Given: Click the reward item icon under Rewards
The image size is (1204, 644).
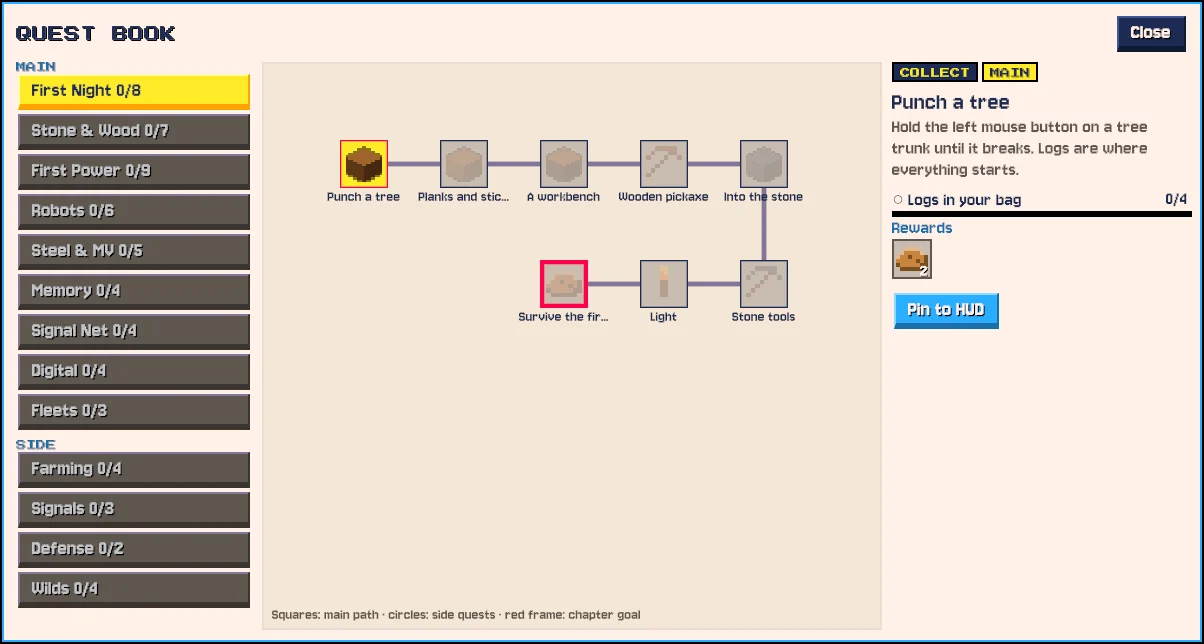Looking at the screenshot, I should tap(912, 260).
